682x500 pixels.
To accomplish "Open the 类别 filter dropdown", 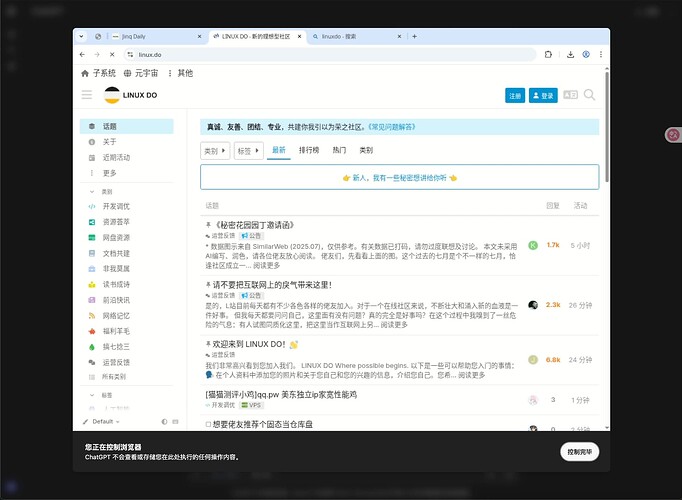I will click(215, 151).
